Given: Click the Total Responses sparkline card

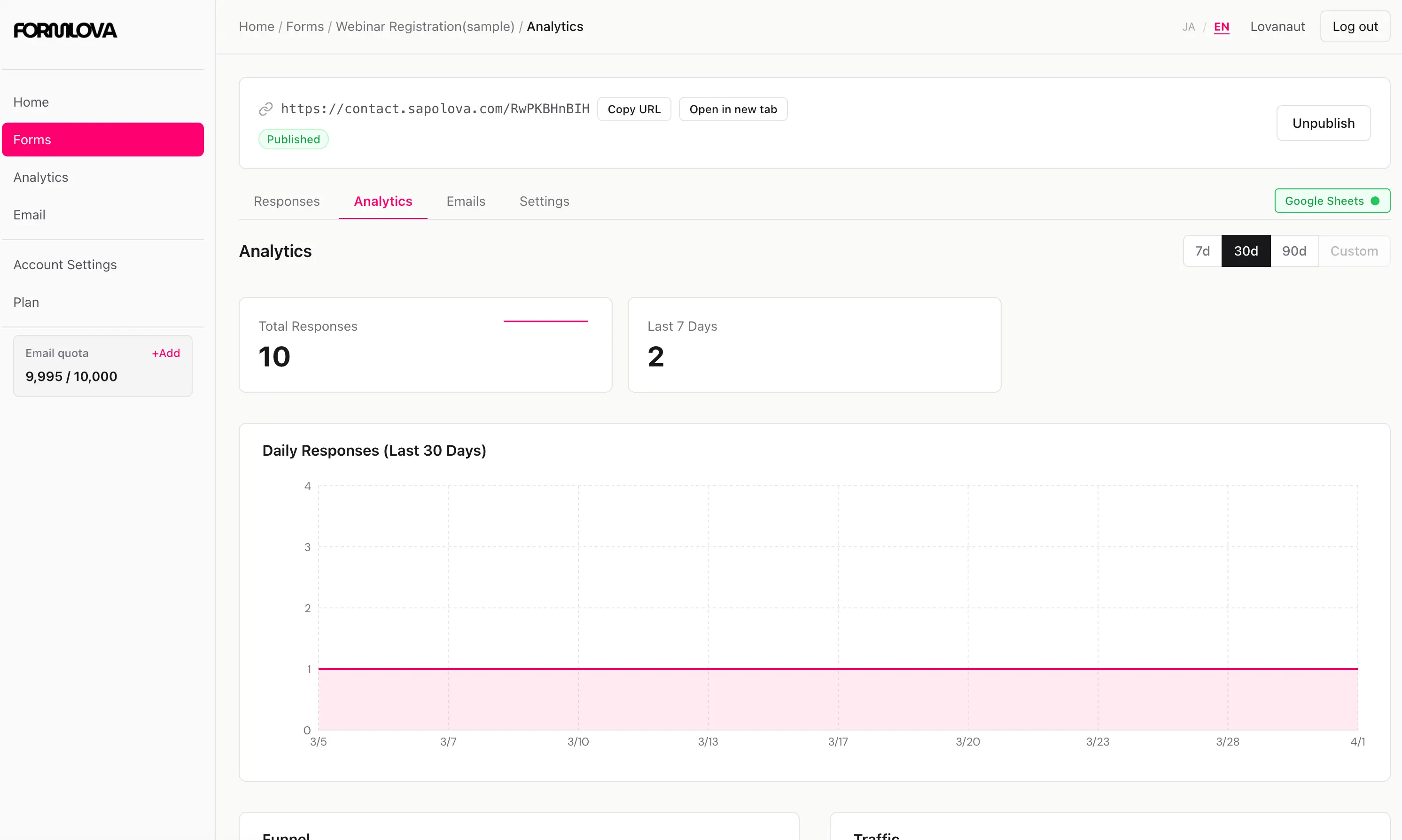Looking at the screenshot, I should [425, 344].
